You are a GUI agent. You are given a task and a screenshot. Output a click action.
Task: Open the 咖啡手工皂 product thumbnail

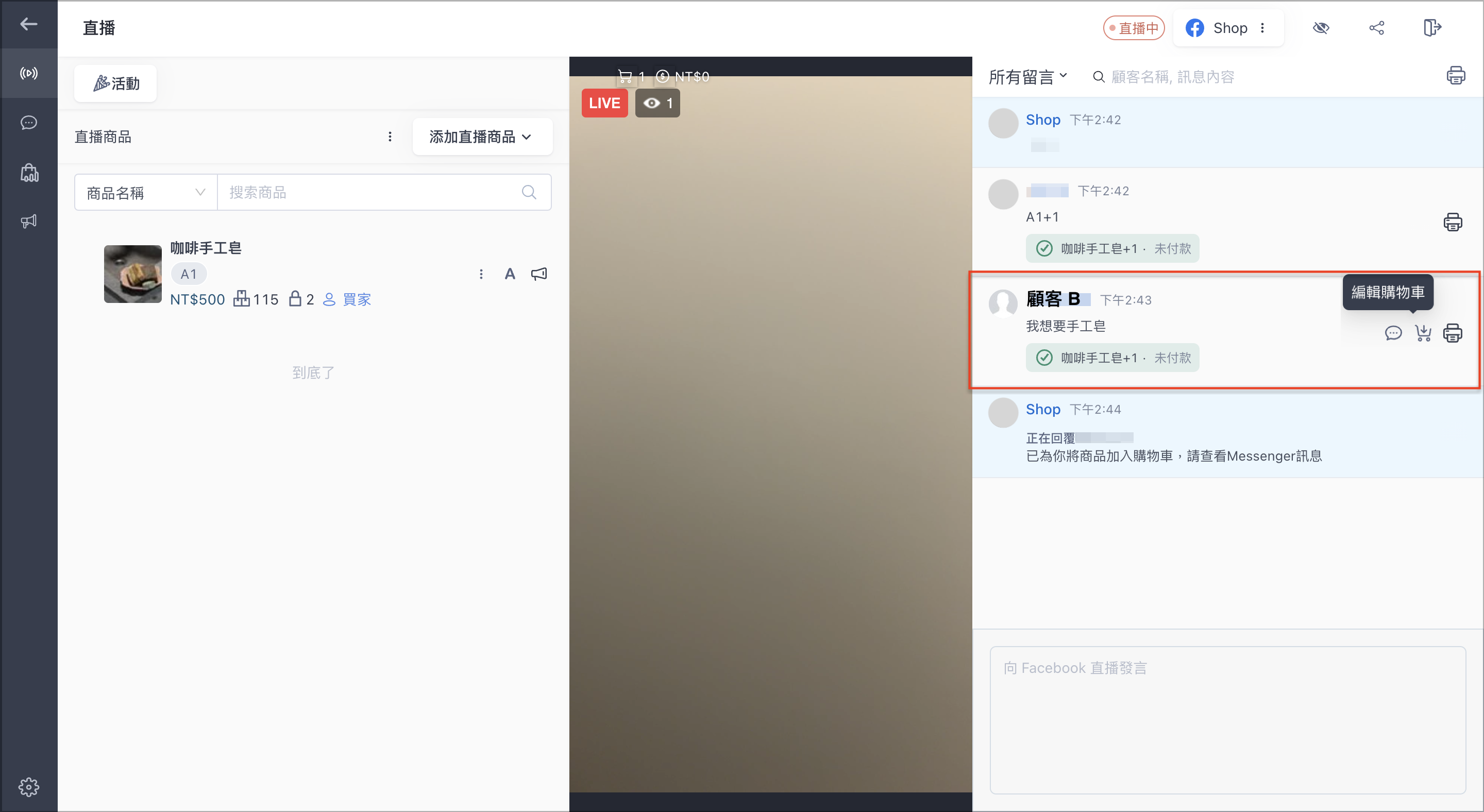point(132,274)
